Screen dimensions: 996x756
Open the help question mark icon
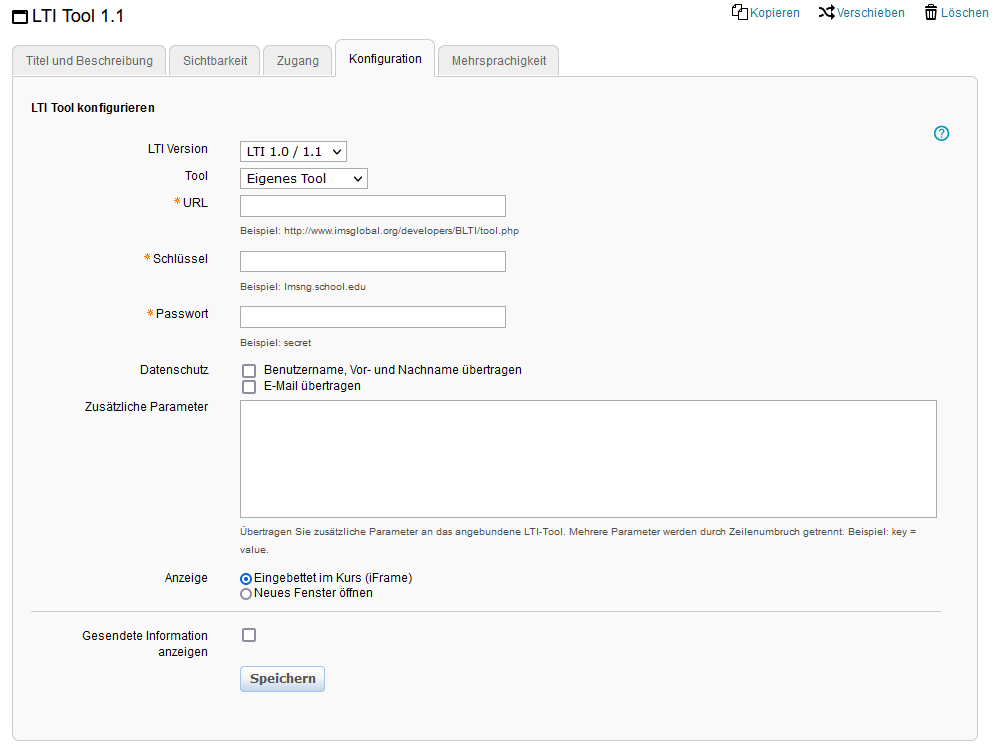941,133
